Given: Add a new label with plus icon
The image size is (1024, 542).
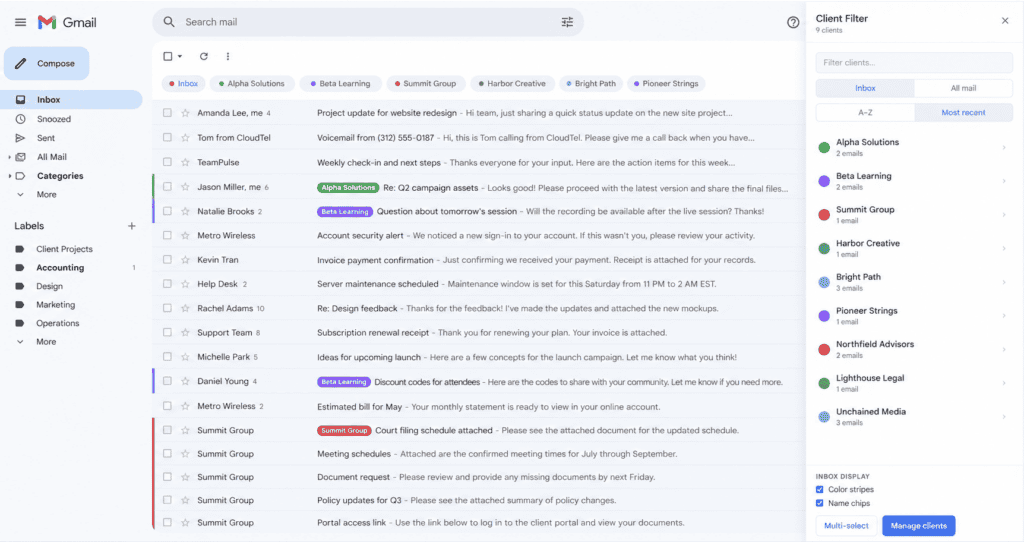Looking at the screenshot, I should pyautogui.click(x=131, y=226).
